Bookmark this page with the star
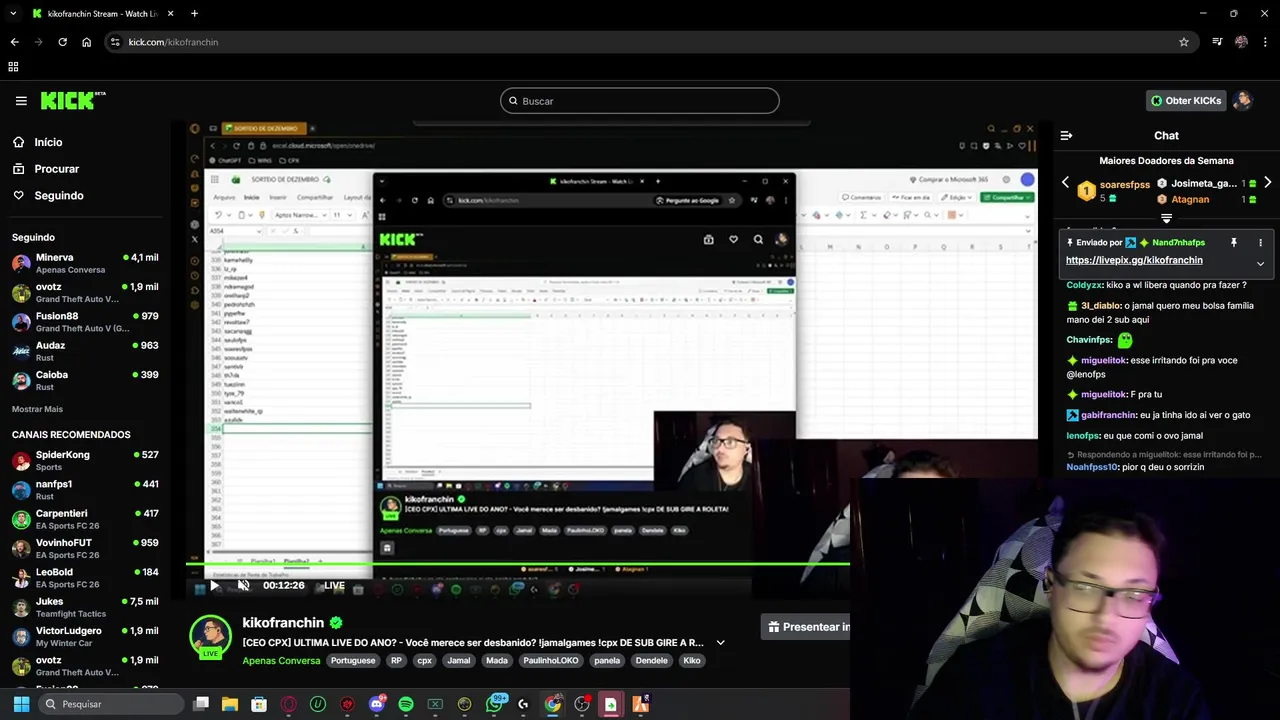This screenshot has width=1280, height=720. point(1184,42)
